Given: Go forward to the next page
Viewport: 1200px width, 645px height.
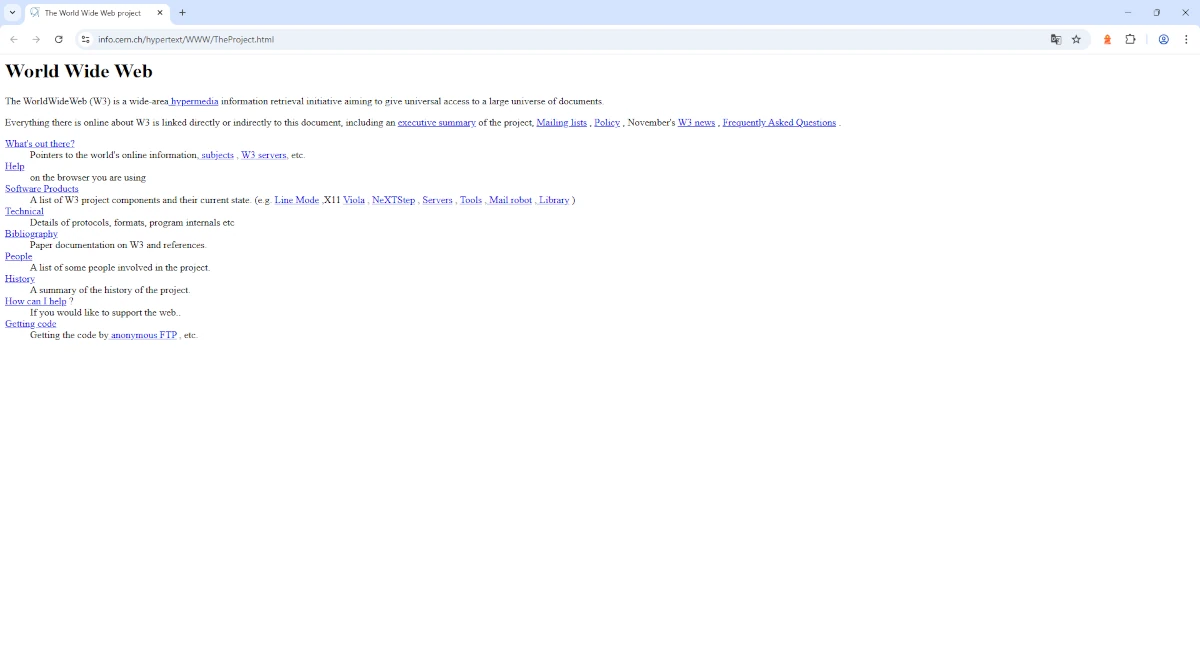Looking at the screenshot, I should click(x=36, y=39).
